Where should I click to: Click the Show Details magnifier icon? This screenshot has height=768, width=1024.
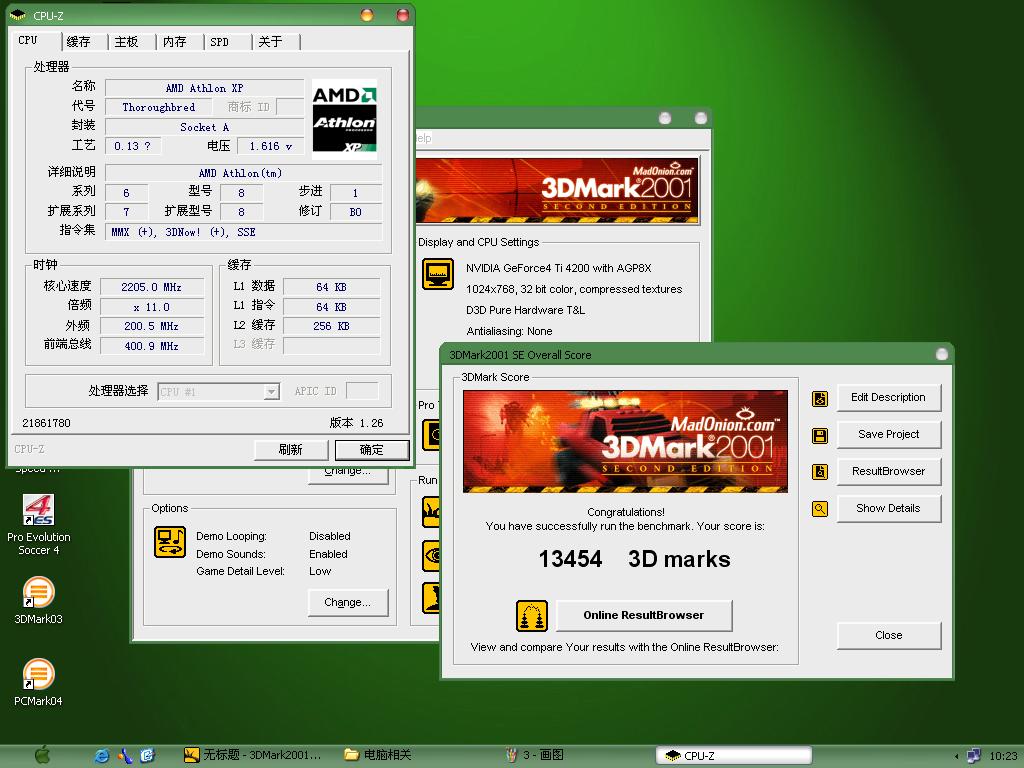coord(820,509)
